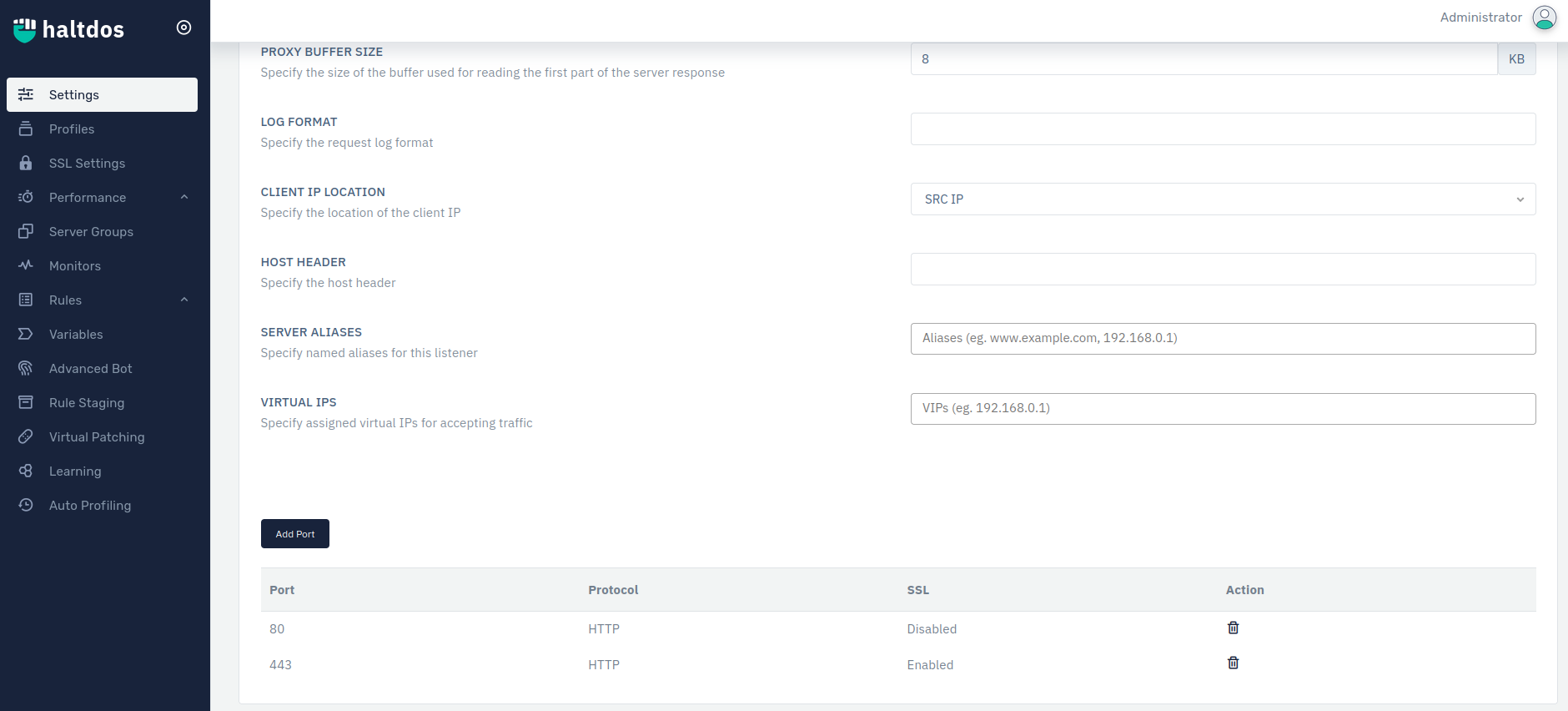Click the Advanced Bot fingerprint icon

pyautogui.click(x=26, y=368)
